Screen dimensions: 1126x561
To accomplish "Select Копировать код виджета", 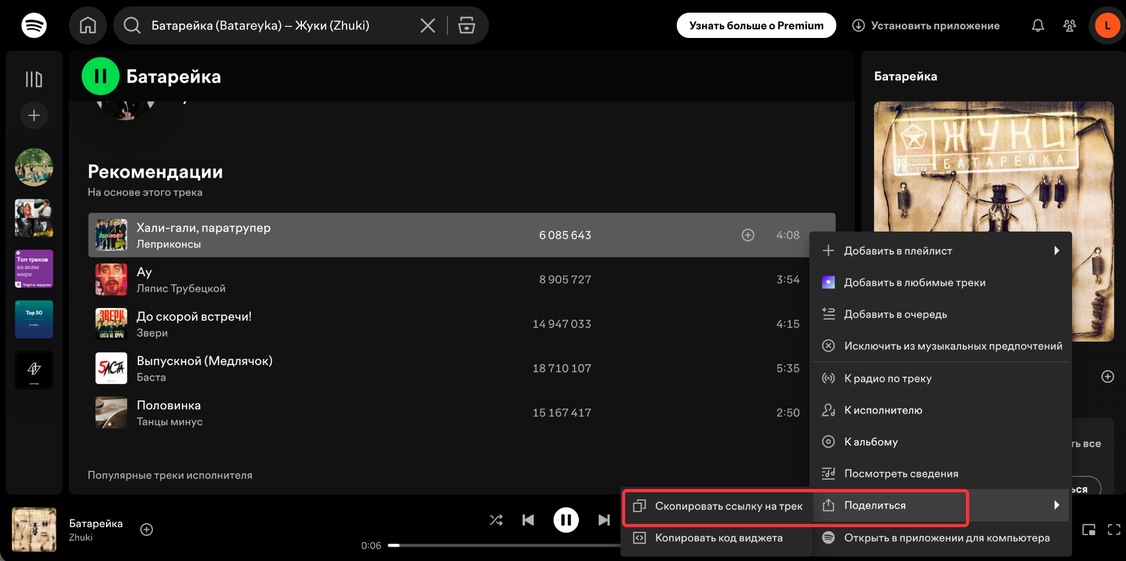I will click(x=717, y=538).
